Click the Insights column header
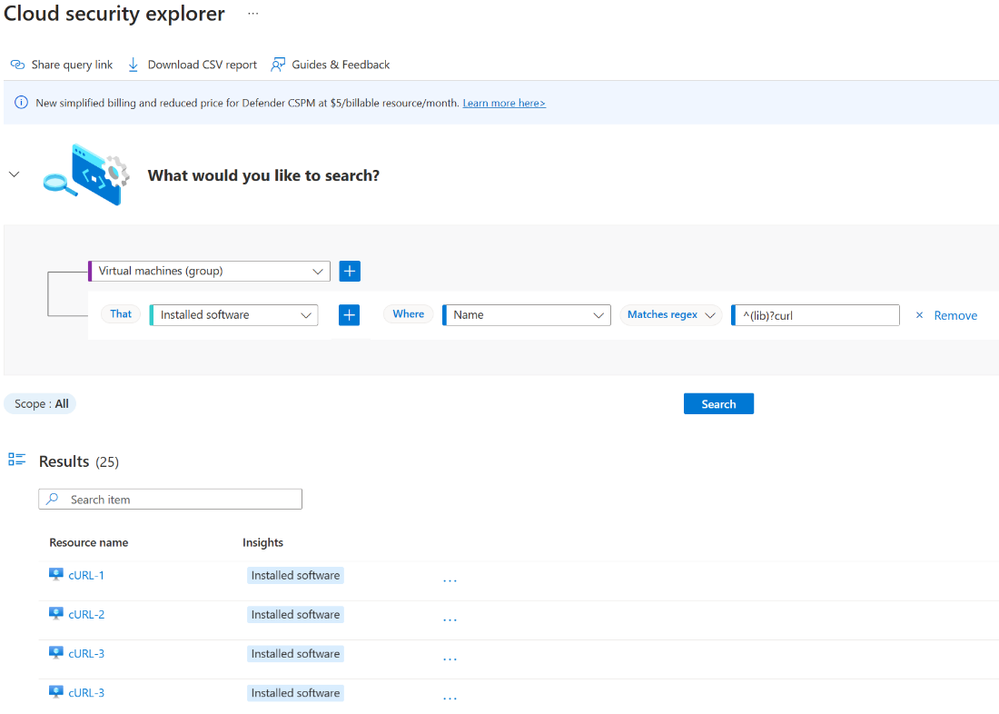Screen dimensions: 999x714 coord(262,543)
